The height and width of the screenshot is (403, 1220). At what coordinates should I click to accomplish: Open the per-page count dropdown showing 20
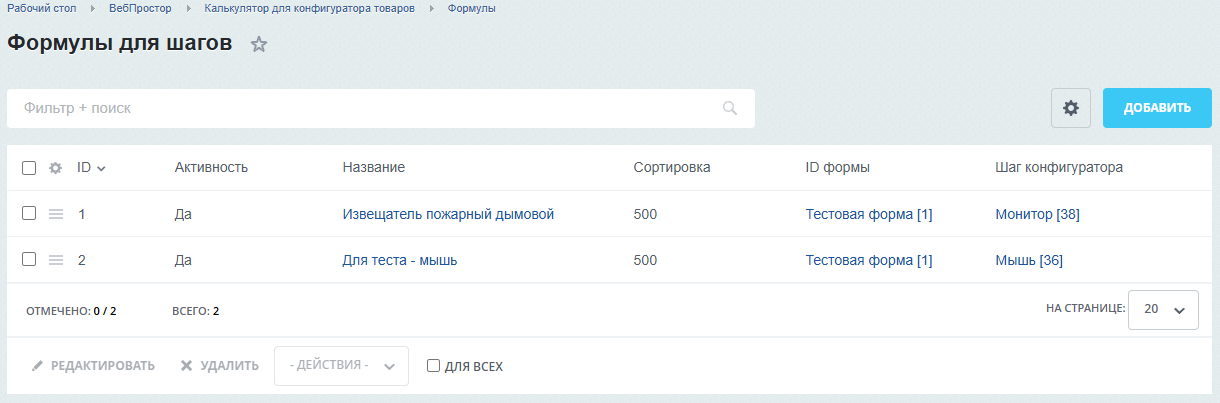[1163, 310]
